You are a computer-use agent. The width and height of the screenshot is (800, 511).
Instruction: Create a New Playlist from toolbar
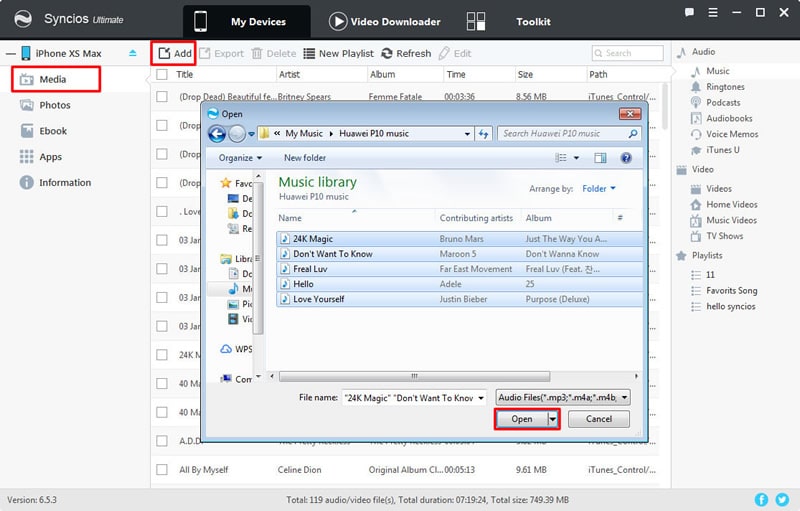(338, 53)
